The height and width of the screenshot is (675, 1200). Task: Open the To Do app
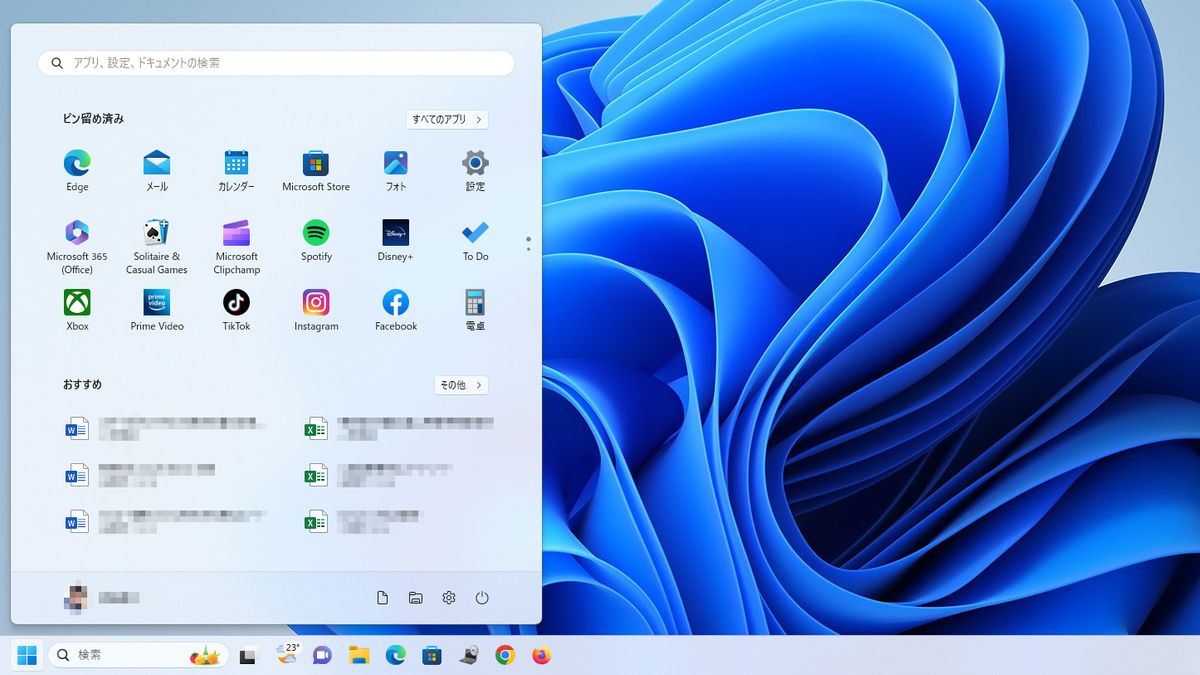[x=475, y=240]
